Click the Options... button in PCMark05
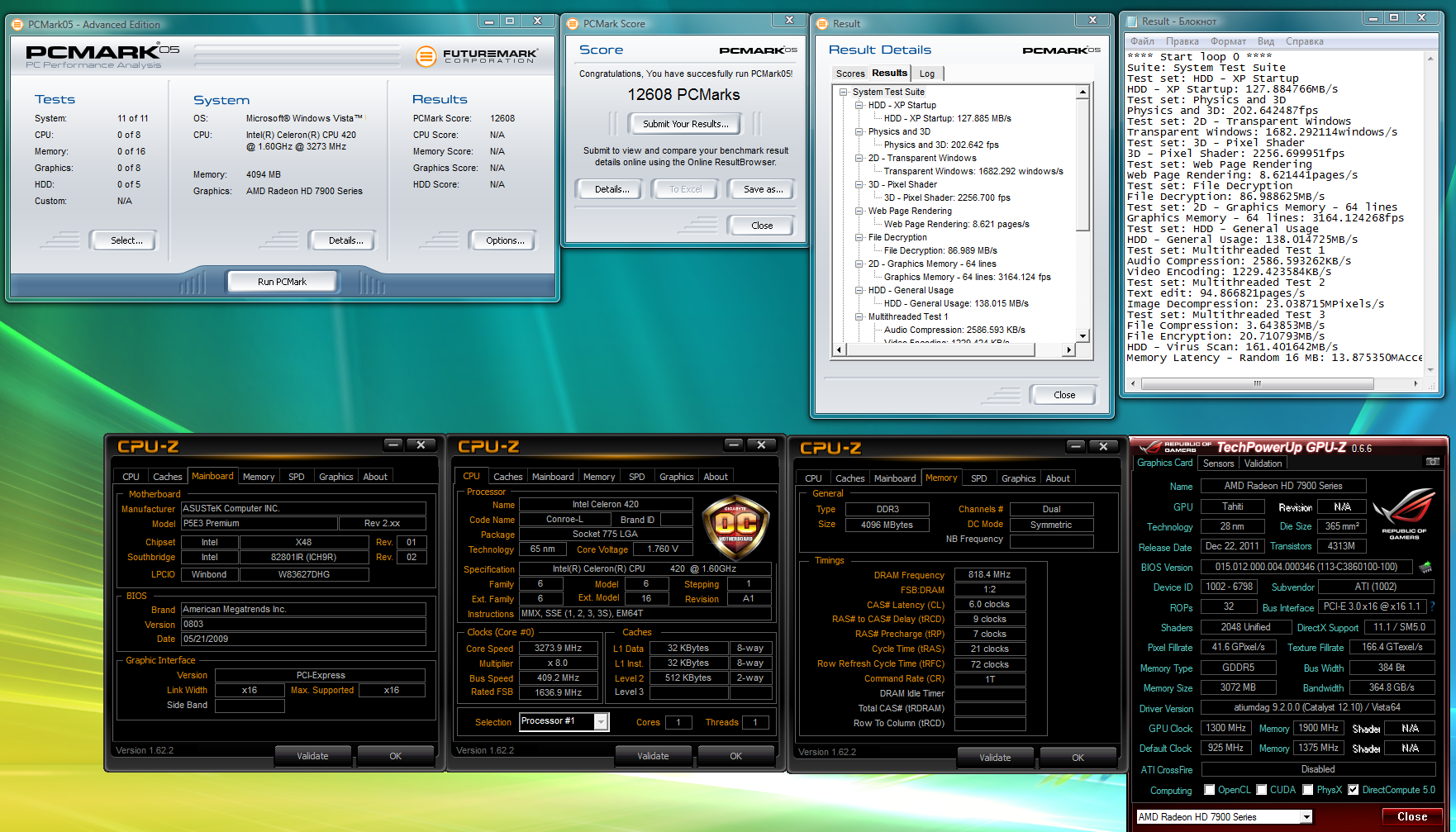The image size is (1456, 832). point(505,240)
